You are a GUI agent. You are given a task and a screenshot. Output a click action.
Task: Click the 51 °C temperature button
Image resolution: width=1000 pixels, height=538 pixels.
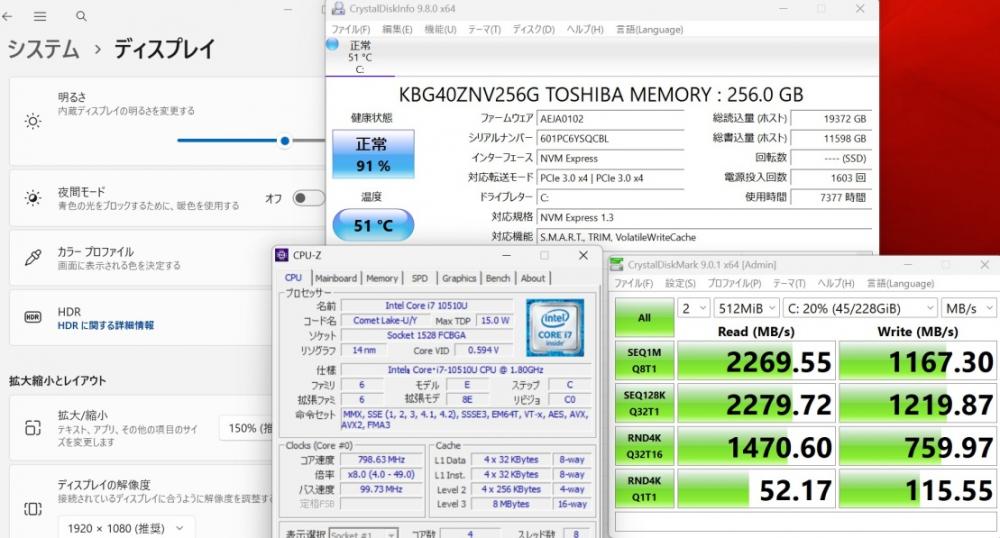coord(373,225)
